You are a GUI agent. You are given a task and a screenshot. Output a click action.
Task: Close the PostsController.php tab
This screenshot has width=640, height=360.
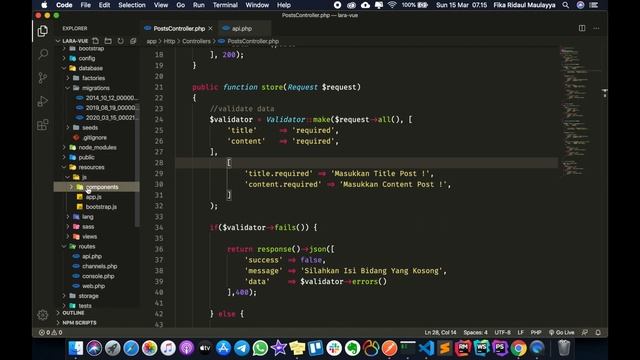[211, 29]
